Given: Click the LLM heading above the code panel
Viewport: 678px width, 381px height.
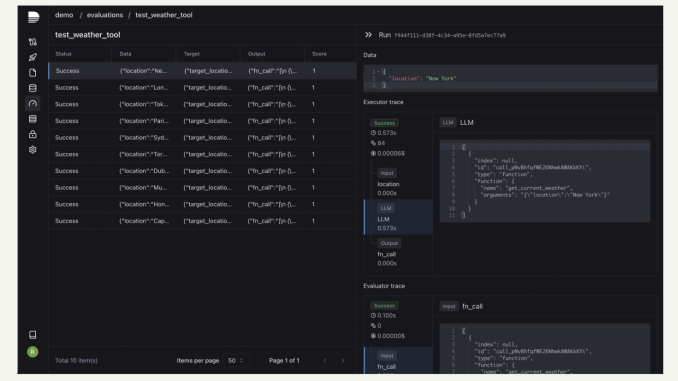Looking at the screenshot, I should point(467,122).
